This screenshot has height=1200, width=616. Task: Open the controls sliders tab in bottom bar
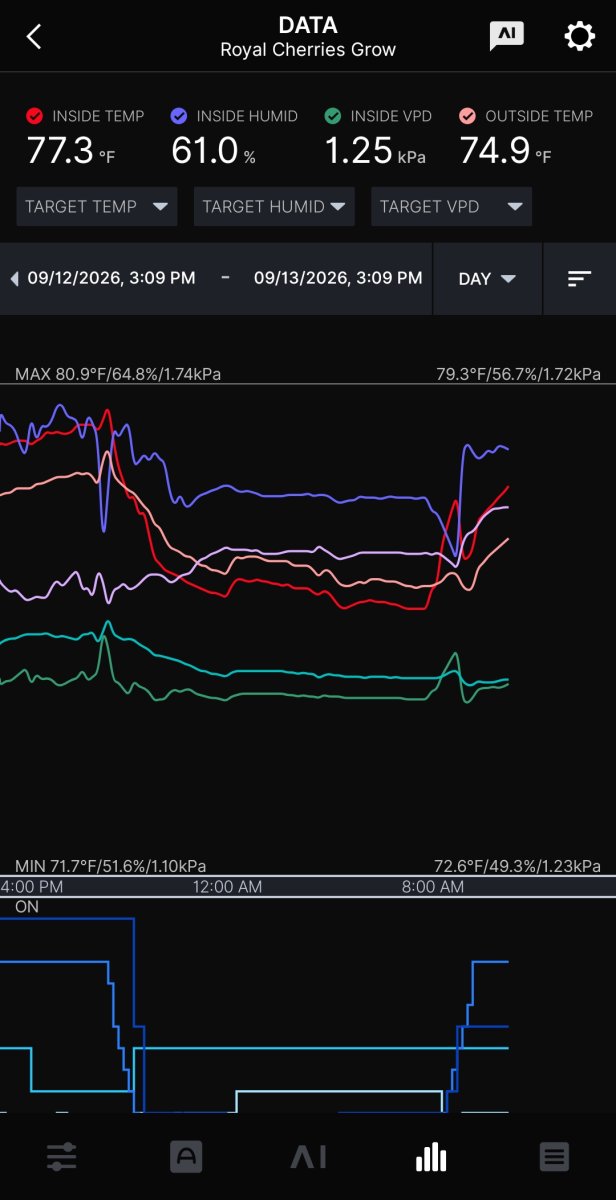(62, 1157)
